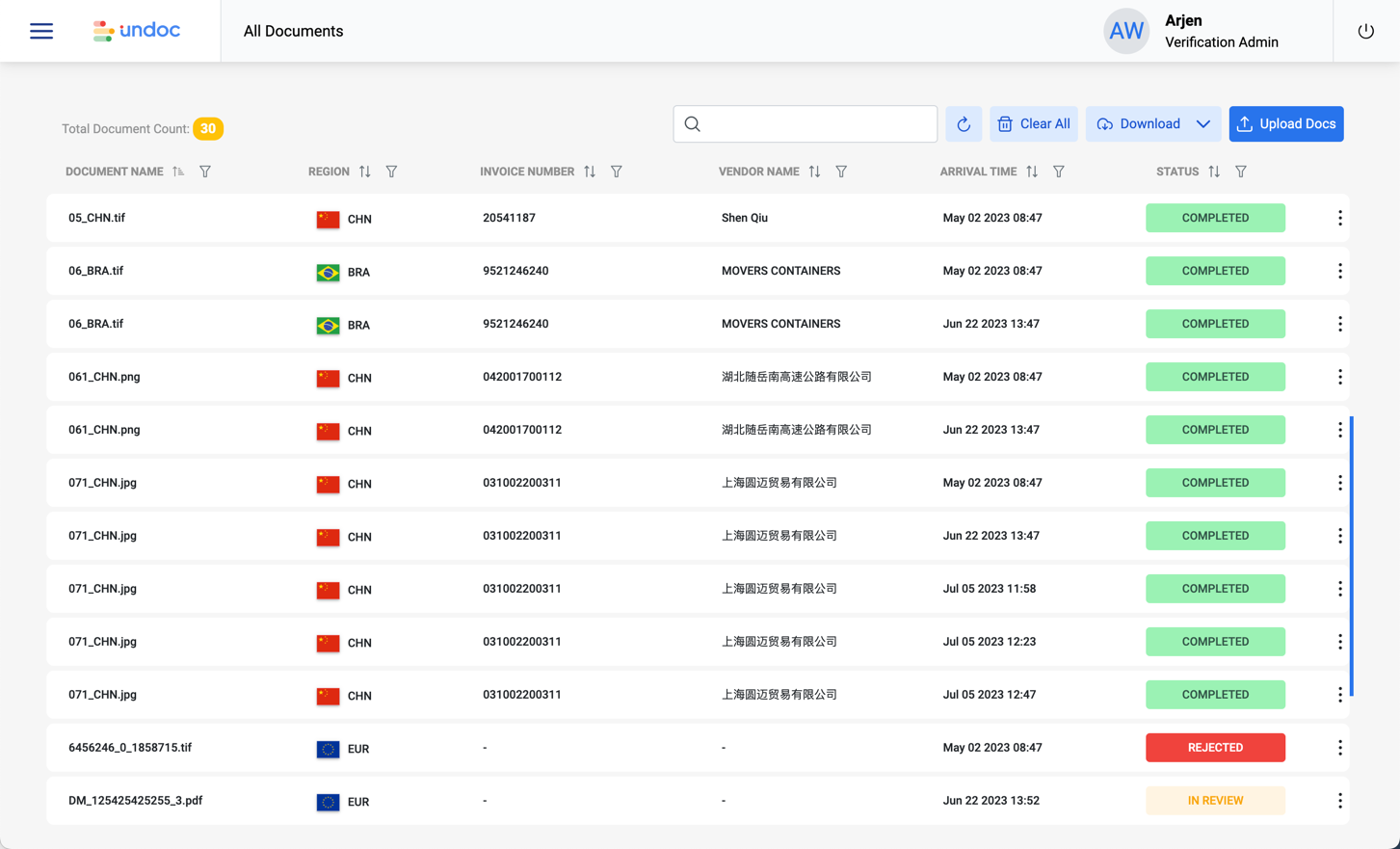Filter the Arrival Time column
This screenshot has width=1400, height=849.
click(1059, 172)
